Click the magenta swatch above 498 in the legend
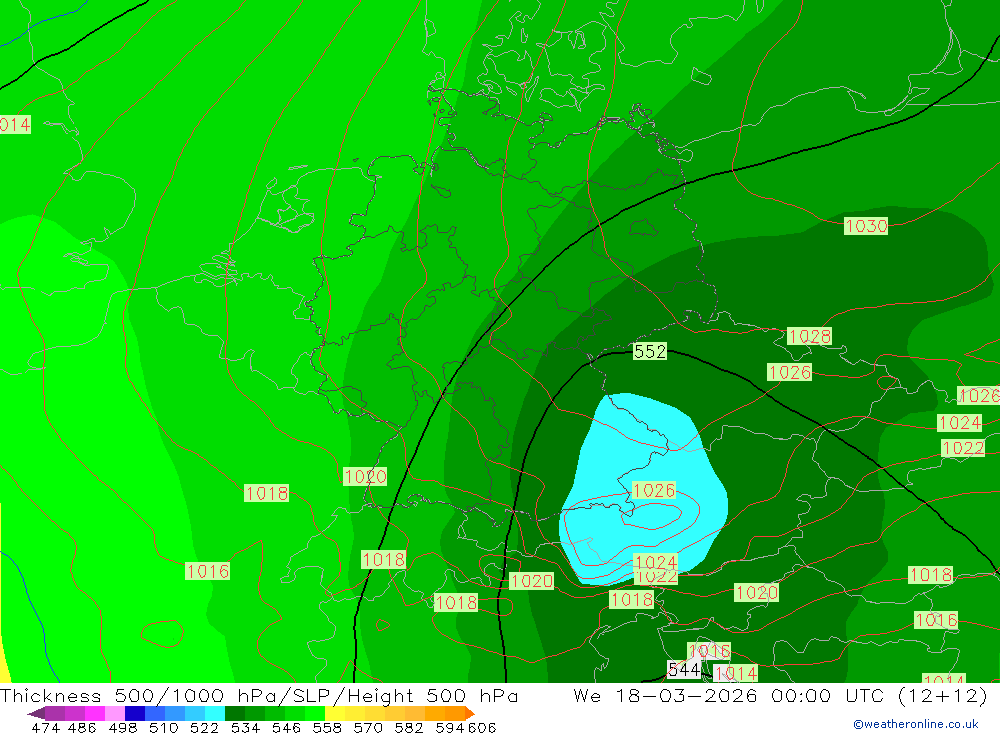 (x=94, y=713)
